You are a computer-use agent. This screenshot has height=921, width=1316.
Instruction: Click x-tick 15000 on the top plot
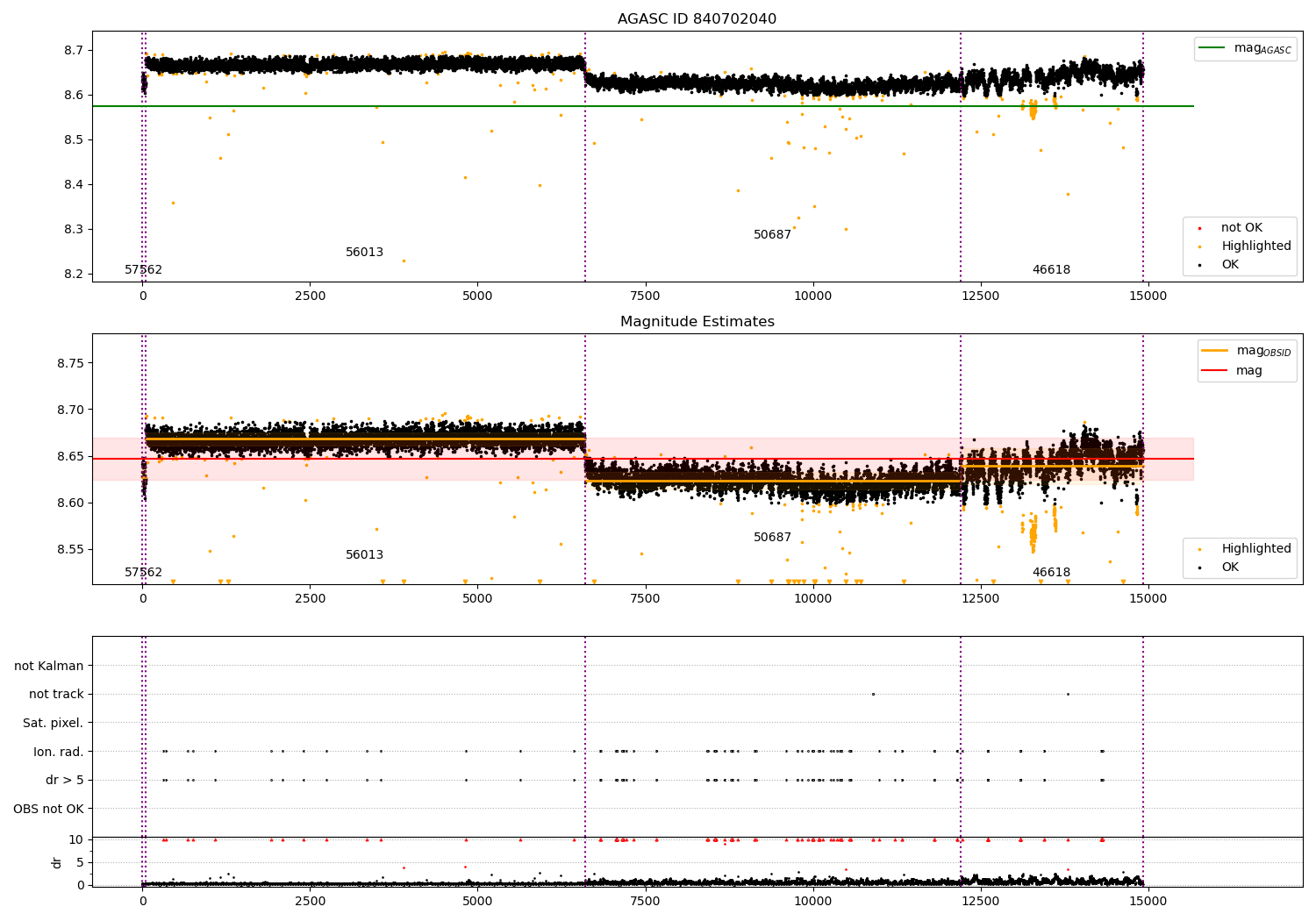(x=1148, y=296)
